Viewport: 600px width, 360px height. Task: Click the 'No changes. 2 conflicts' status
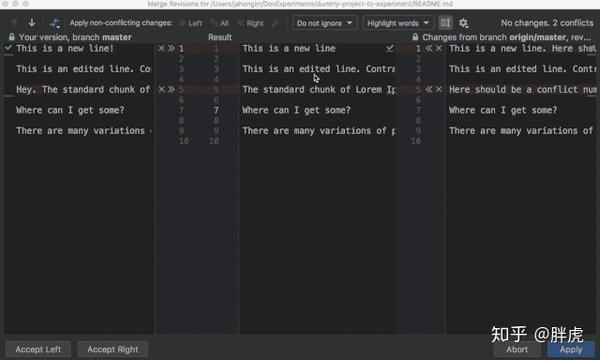(x=547, y=23)
